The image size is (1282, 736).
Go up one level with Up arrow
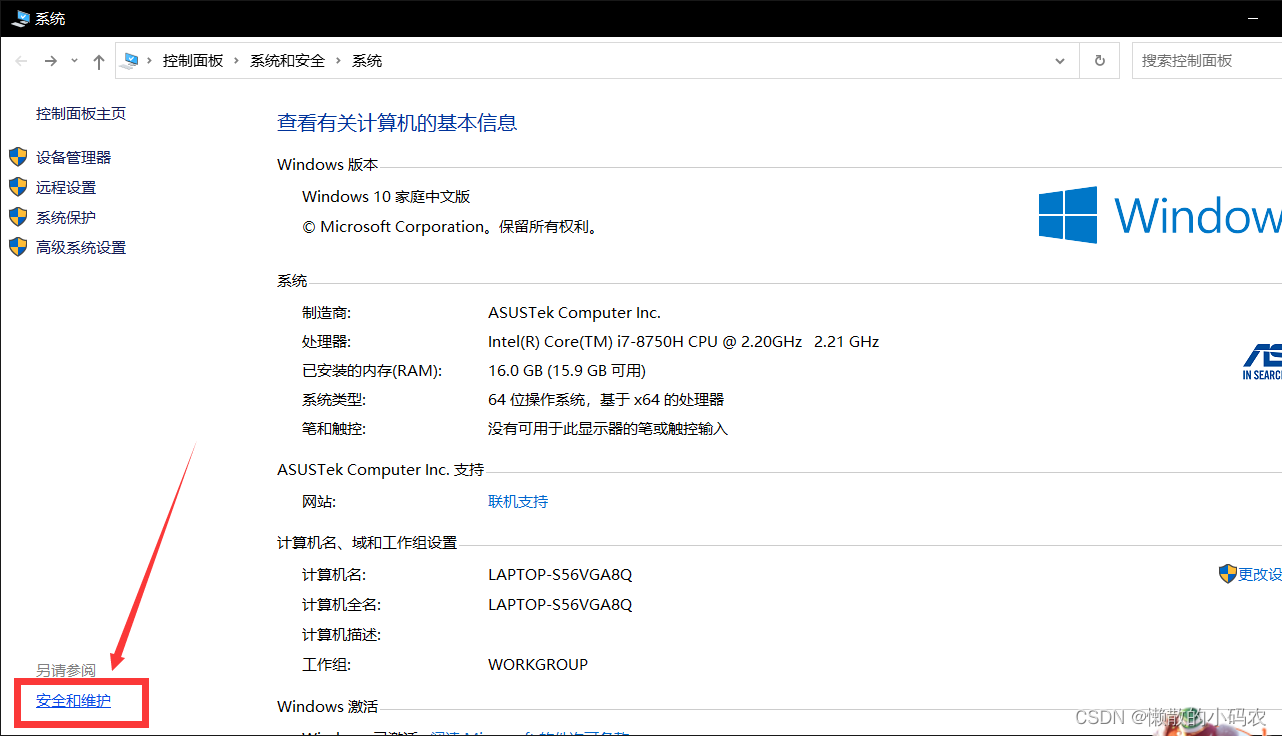pos(98,61)
